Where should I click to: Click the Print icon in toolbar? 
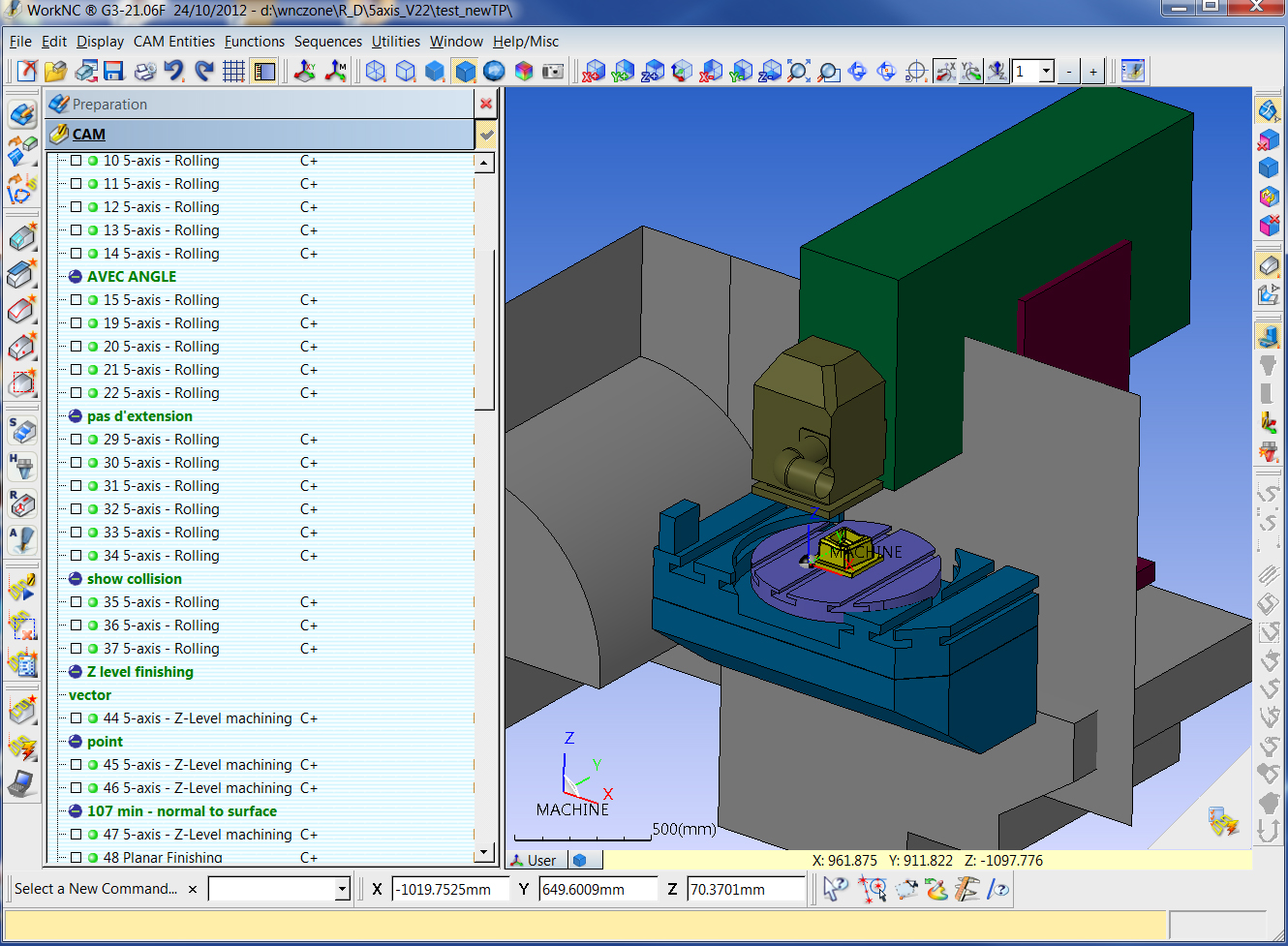tap(144, 71)
